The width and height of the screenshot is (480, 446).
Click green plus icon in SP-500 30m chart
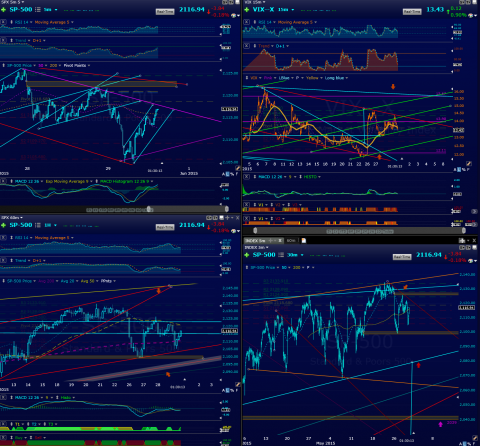(x=247, y=255)
